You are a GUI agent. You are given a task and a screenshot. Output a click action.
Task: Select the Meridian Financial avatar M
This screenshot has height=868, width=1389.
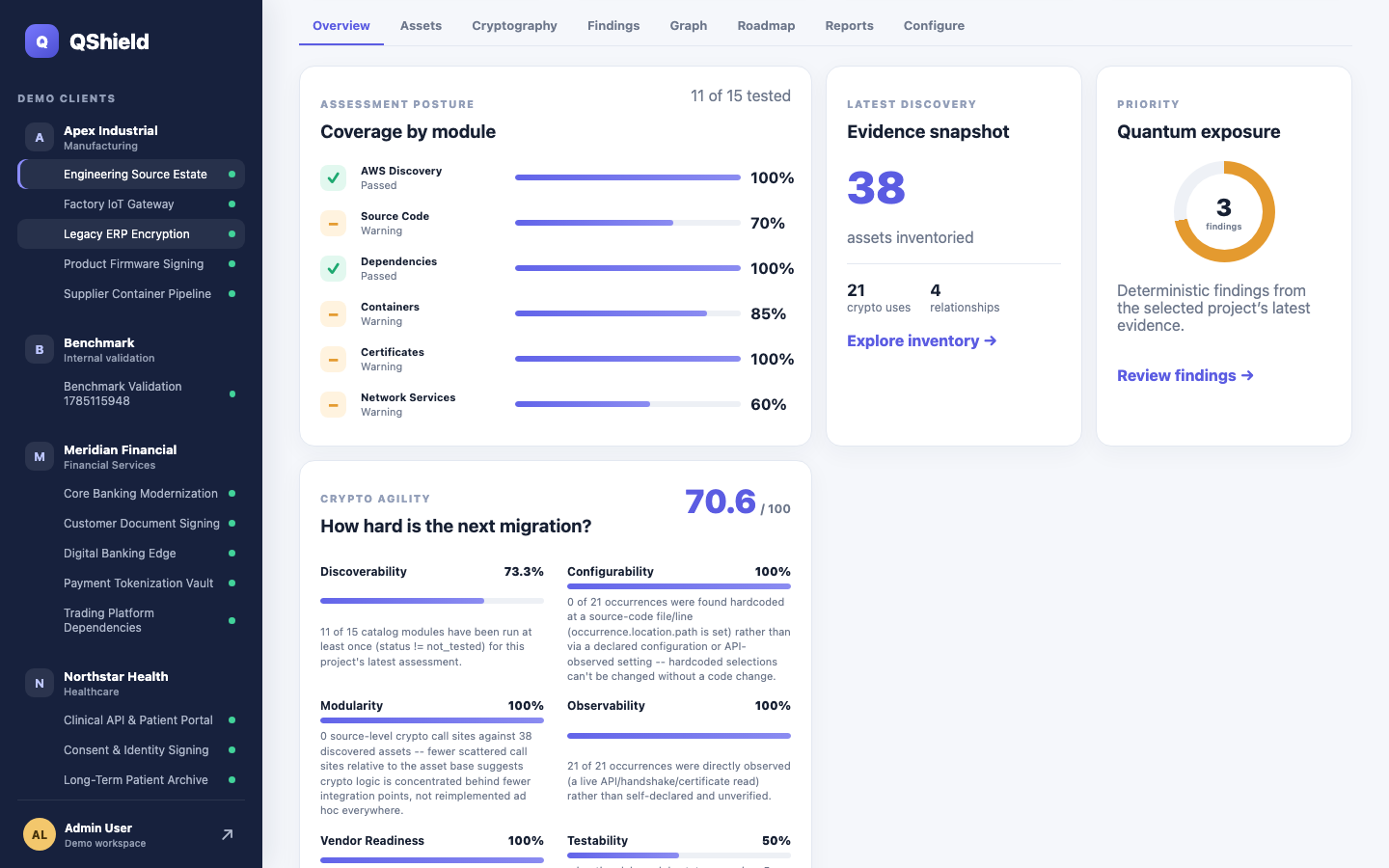[x=40, y=456]
